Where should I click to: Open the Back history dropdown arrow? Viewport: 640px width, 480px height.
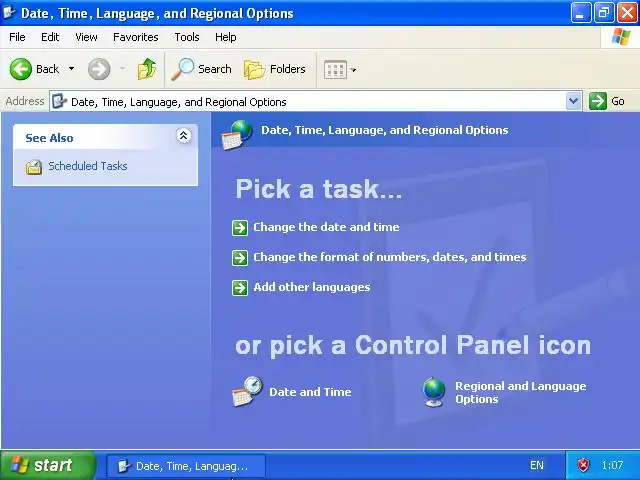point(71,69)
